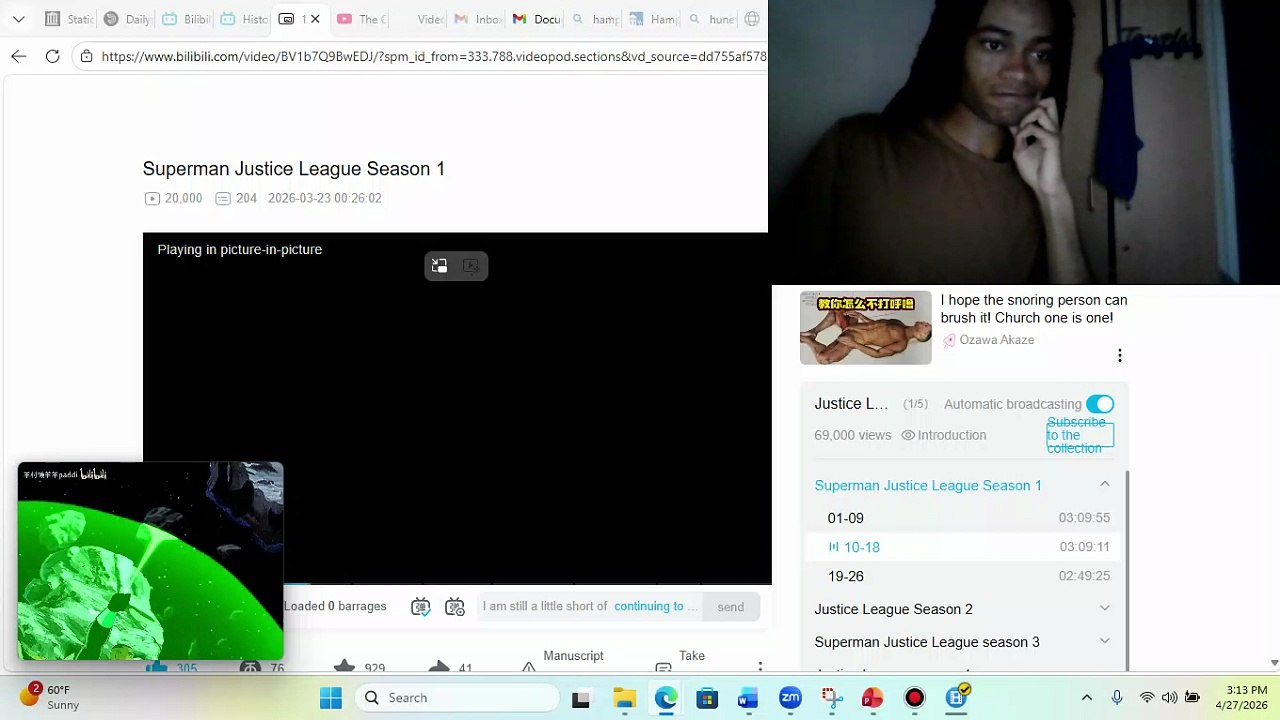1280x720 pixels.
Task: Click the 20,000 play count
Action: tap(174, 198)
